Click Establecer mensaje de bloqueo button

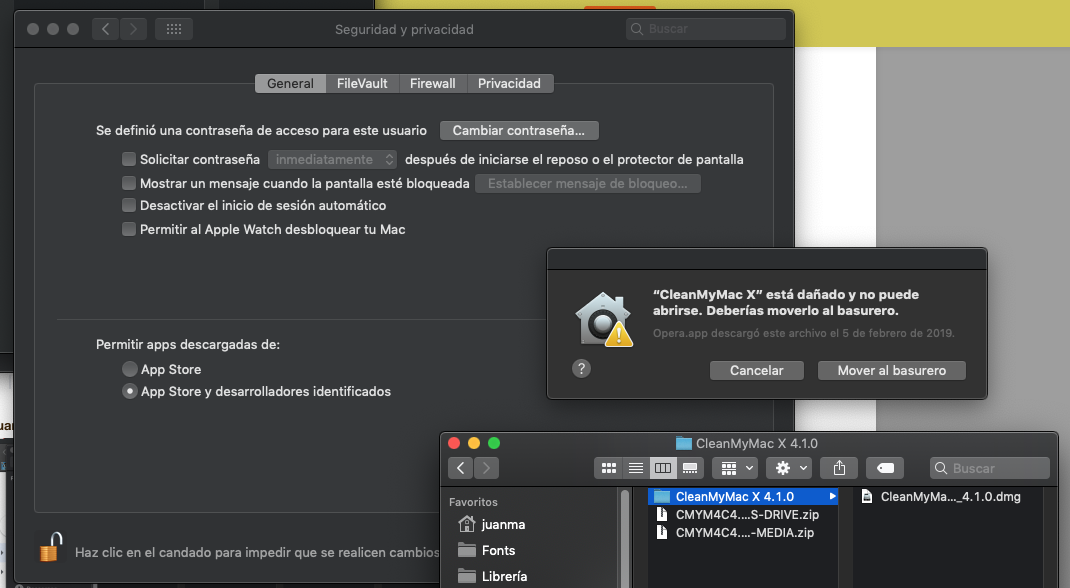pos(588,183)
